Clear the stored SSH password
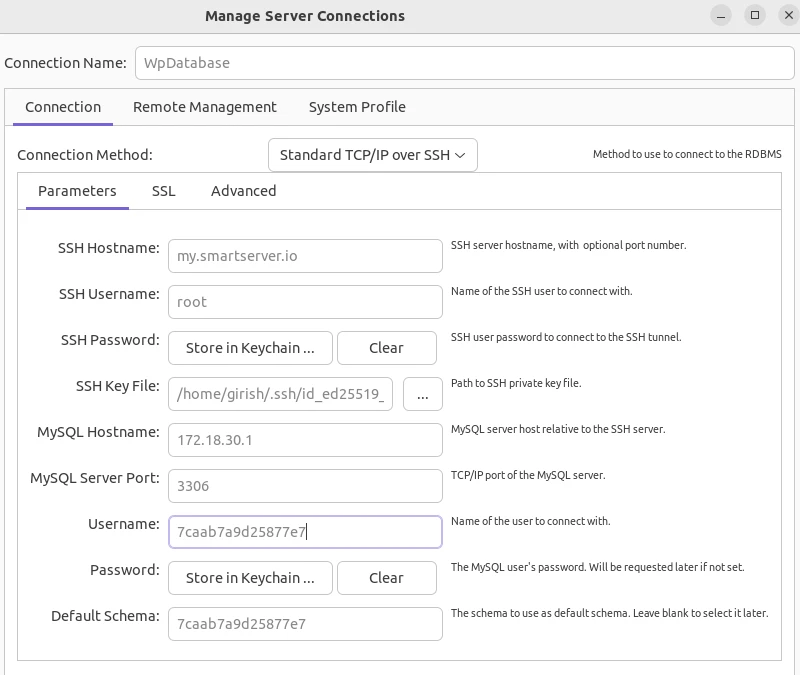 pos(387,348)
